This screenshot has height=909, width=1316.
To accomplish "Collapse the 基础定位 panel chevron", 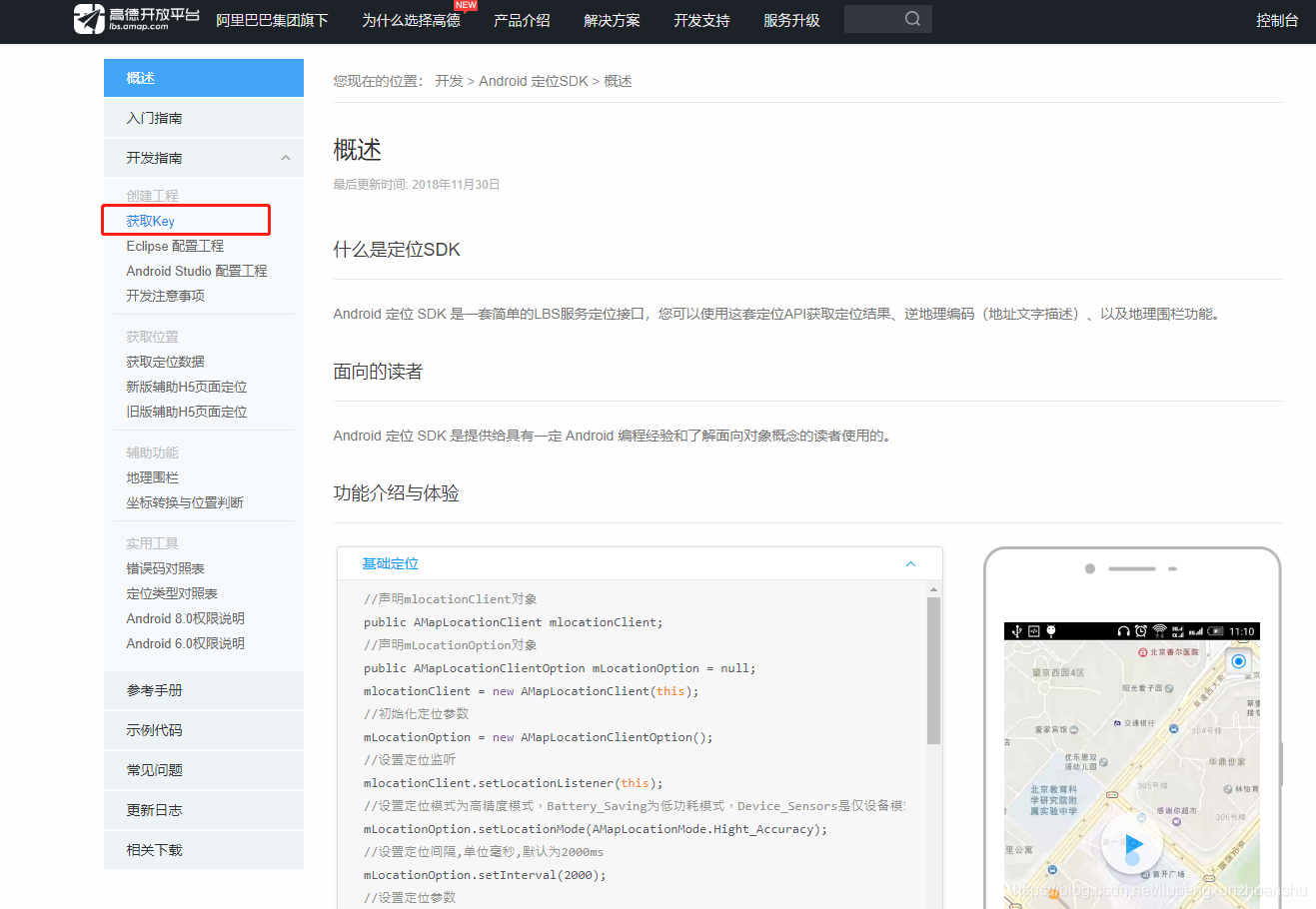I will point(910,564).
